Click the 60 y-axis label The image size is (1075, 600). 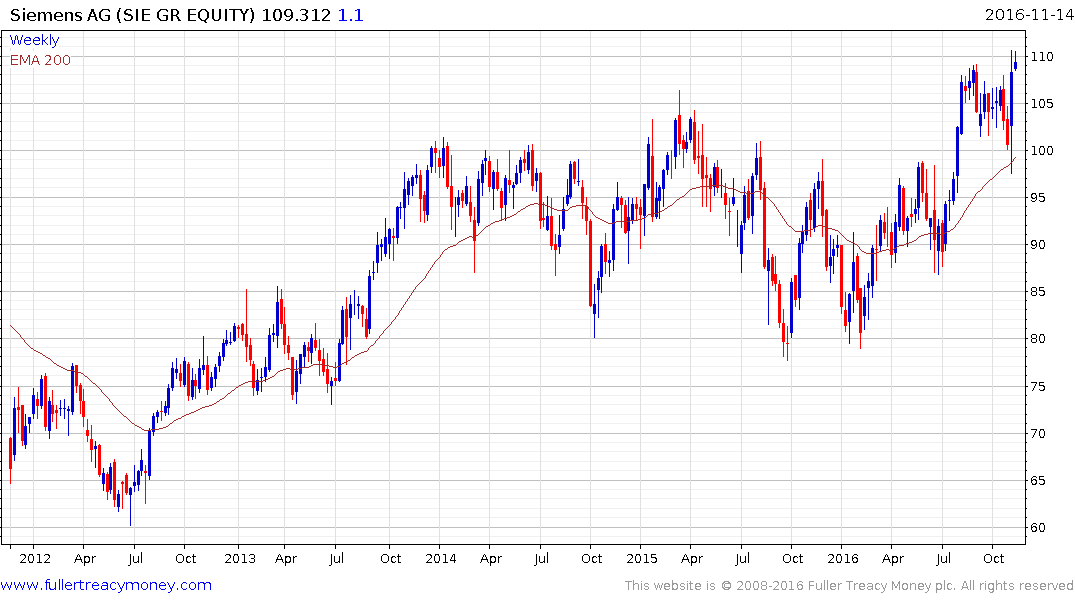tap(1039, 527)
